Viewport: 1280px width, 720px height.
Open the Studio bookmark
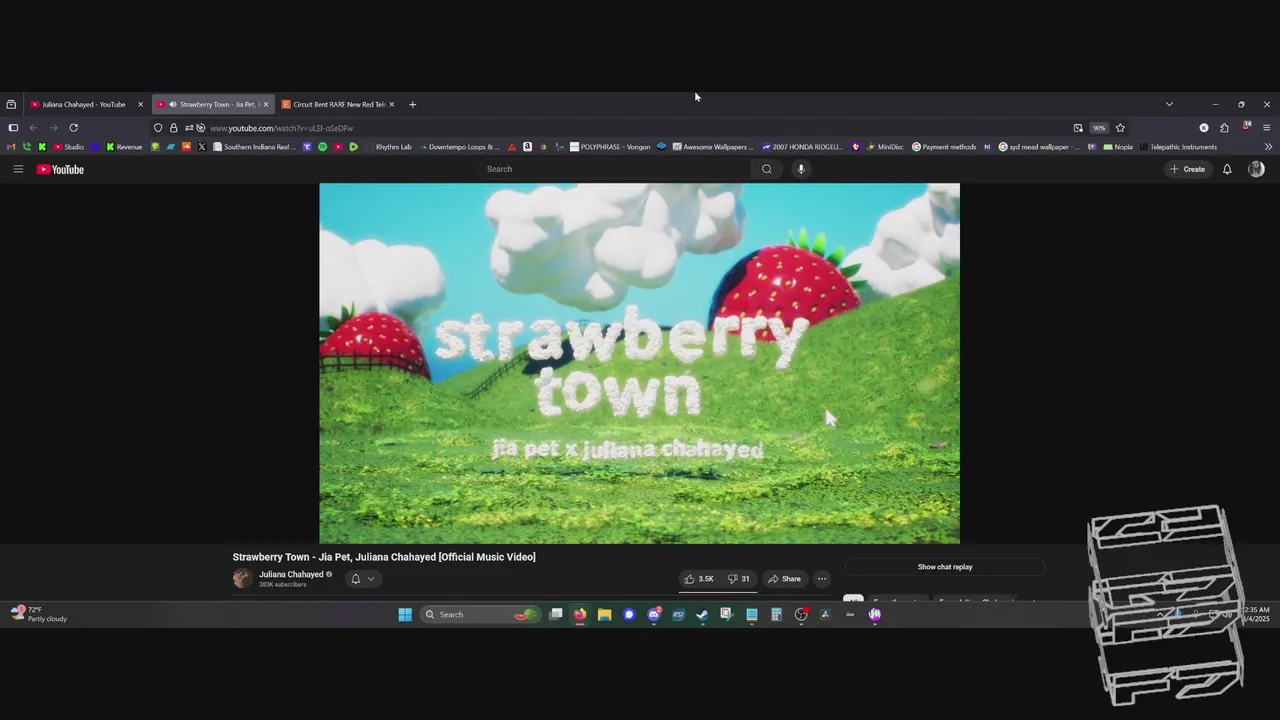pos(69,147)
